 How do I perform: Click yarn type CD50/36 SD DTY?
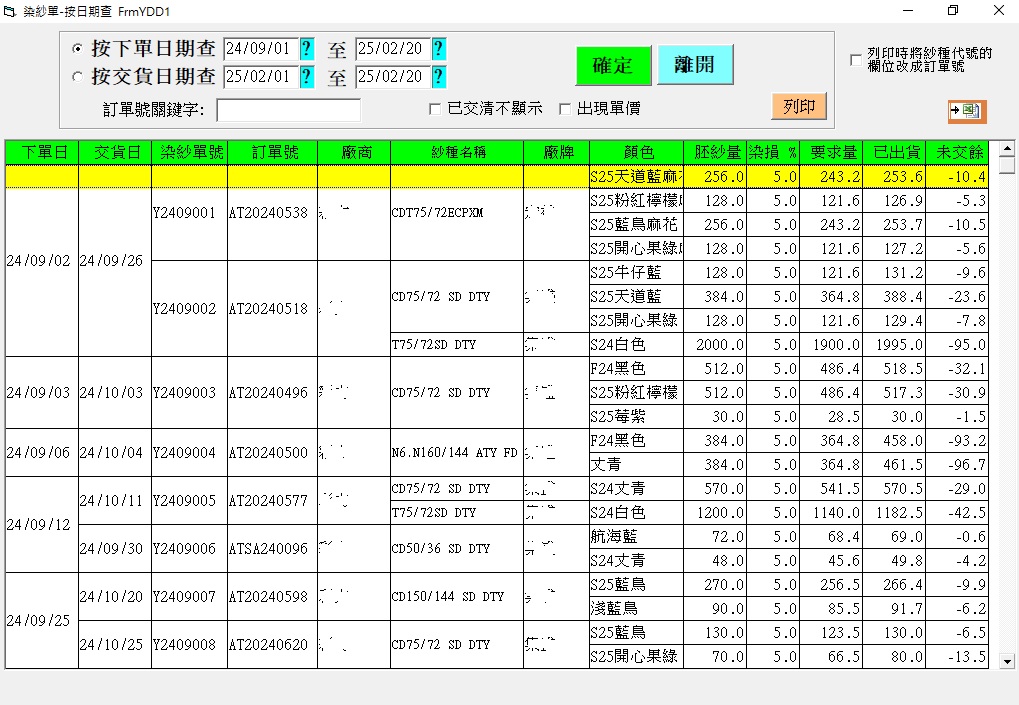[457, 548]
